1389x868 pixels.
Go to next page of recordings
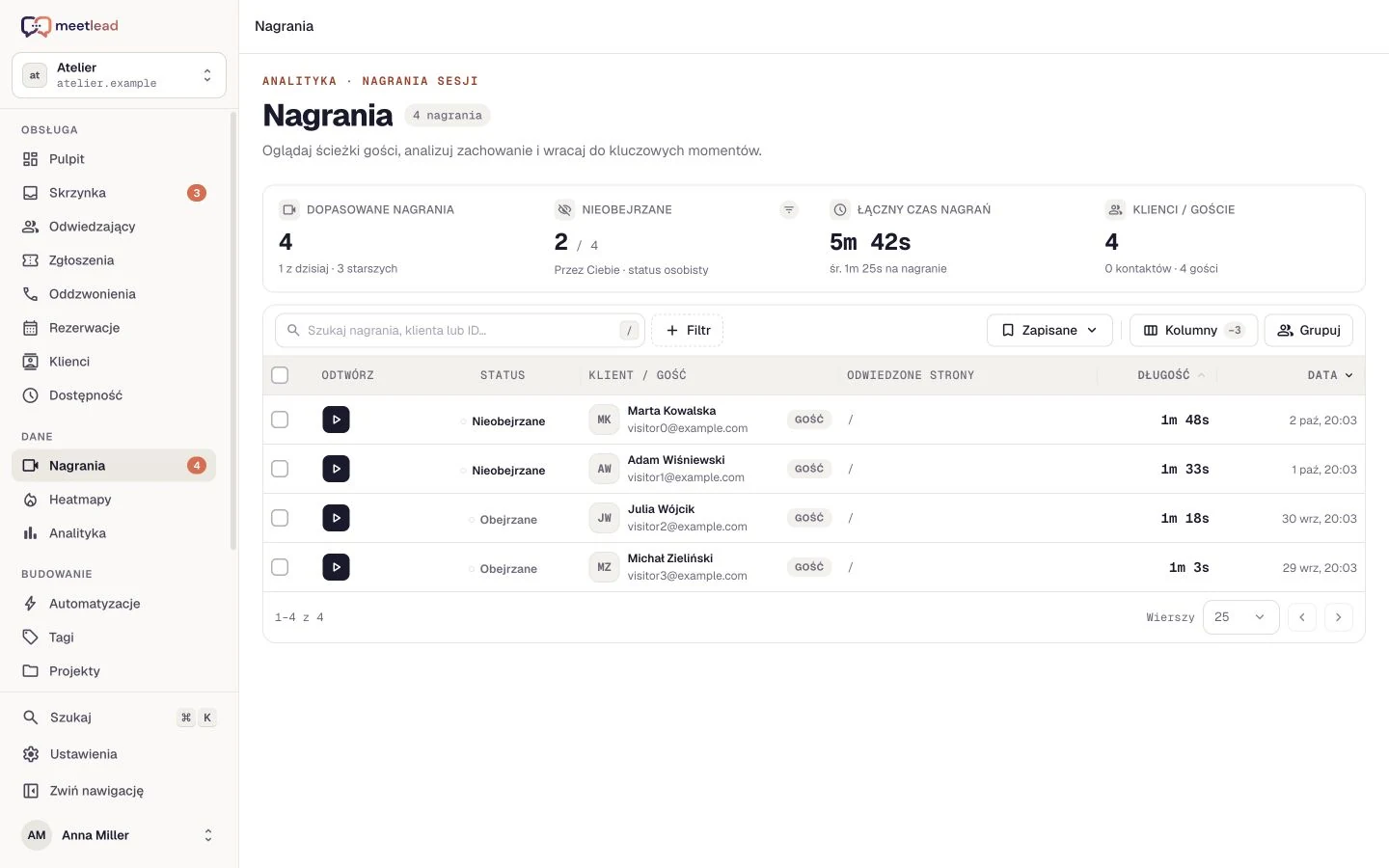pos(1338,617)
